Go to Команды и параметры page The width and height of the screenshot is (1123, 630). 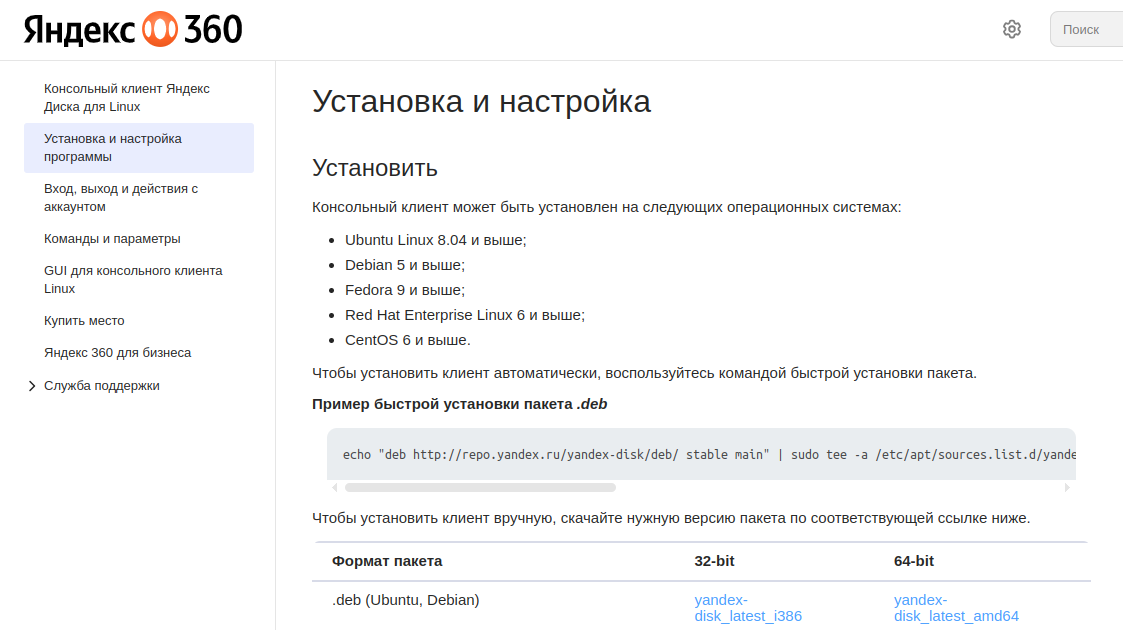[112, 238]
